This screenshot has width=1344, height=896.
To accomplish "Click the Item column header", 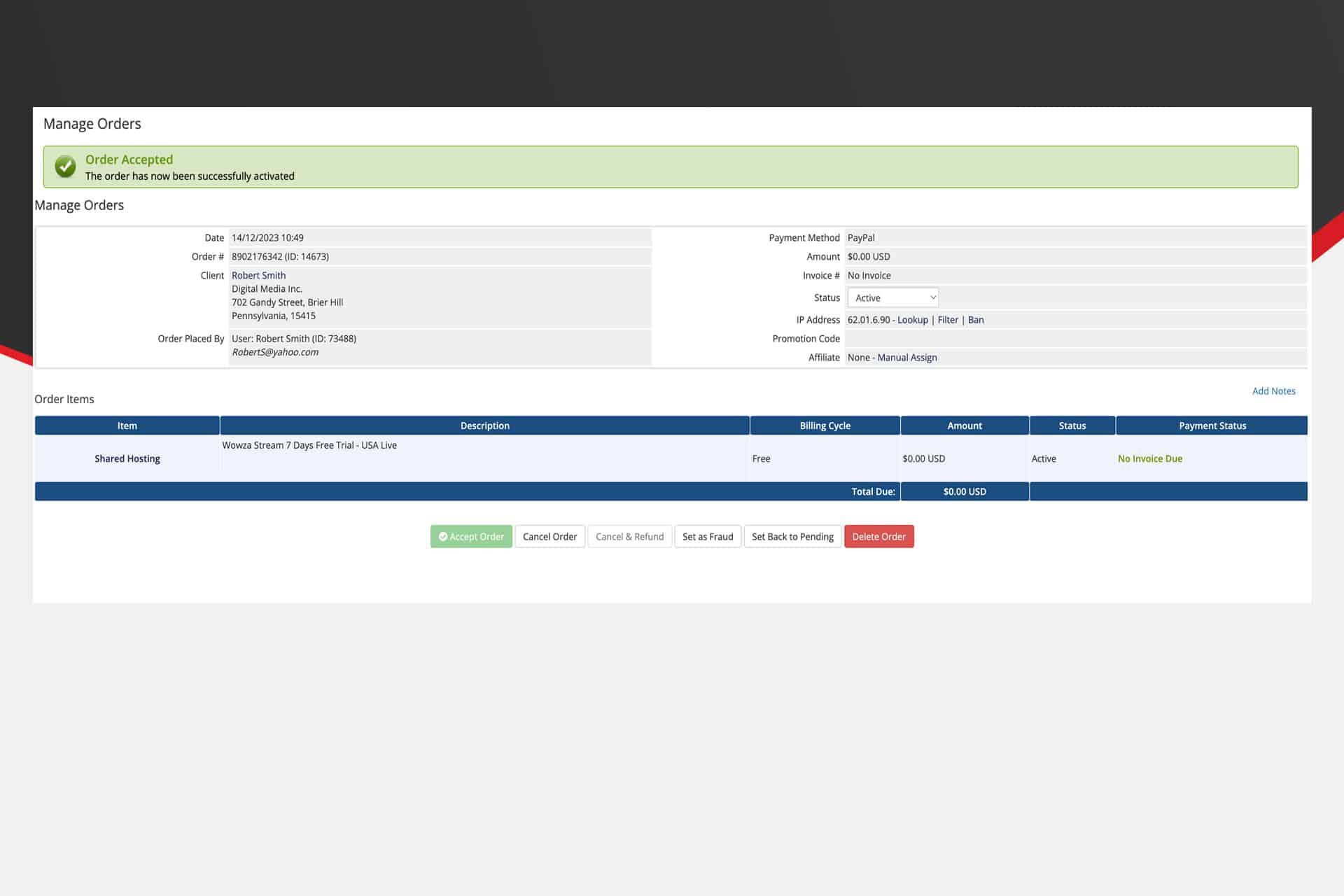I will tap(127, 426).
